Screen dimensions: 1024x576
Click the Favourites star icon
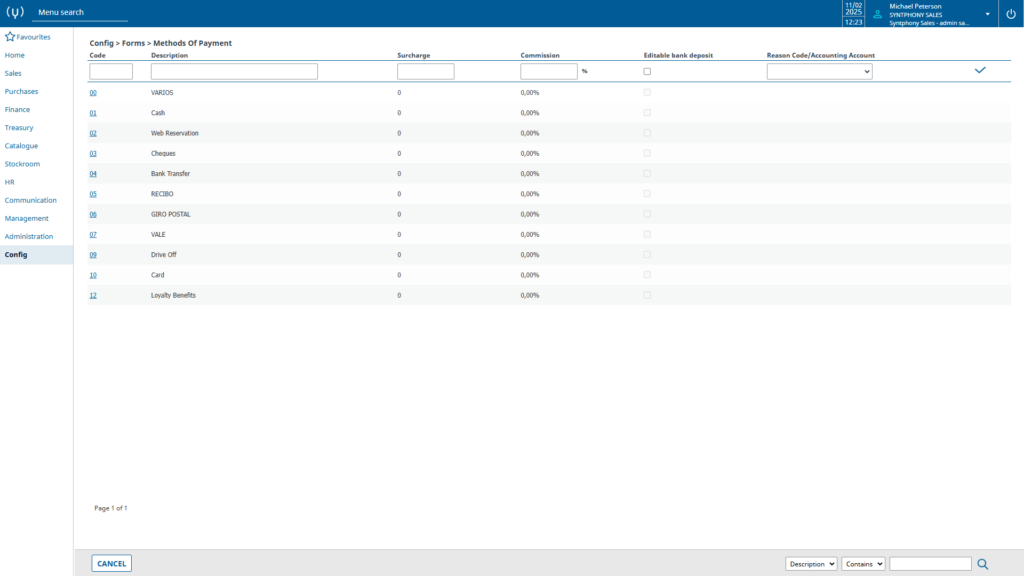[10, 37]
